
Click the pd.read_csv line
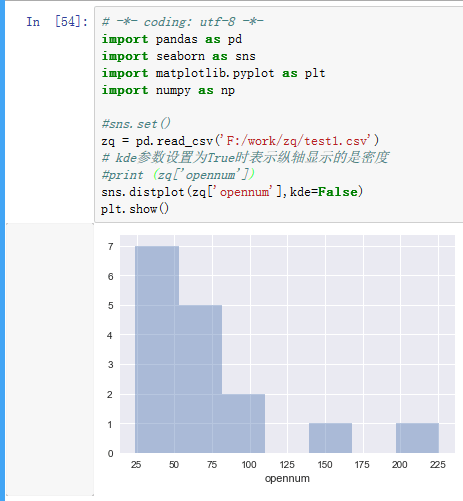click(240, 141)
